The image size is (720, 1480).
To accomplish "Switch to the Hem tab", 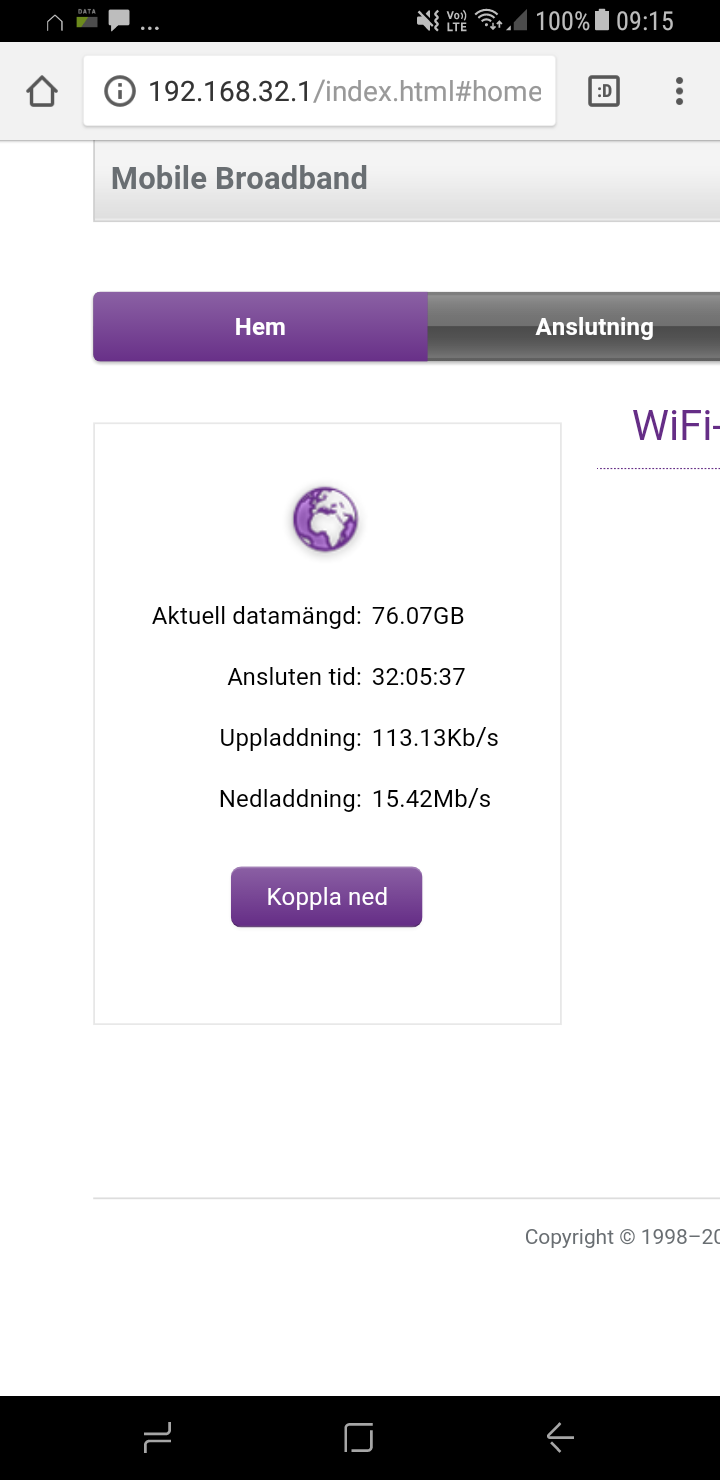I will pyautogui.click(x=260, y=327).
